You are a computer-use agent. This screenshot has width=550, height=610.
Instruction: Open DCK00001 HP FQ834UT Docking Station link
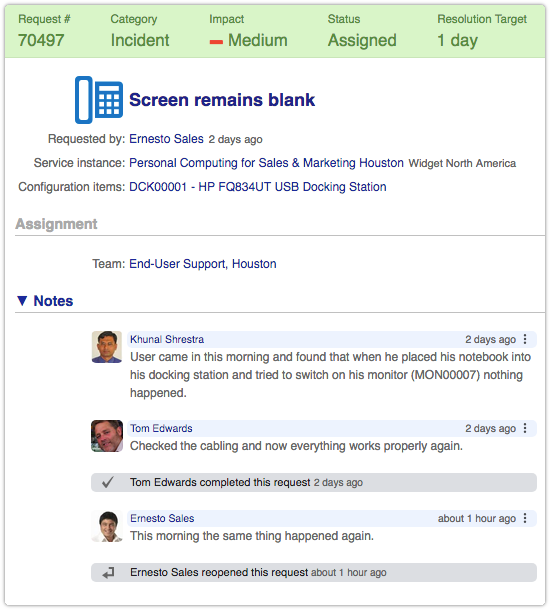point(257,187)
